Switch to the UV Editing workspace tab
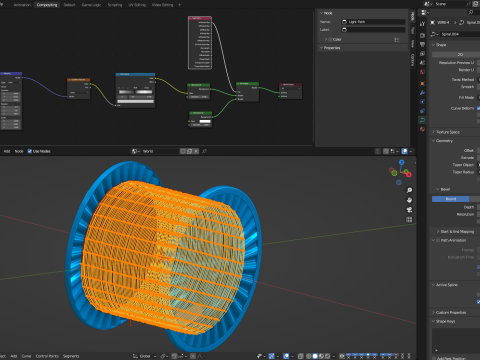The height and width of the screenshot is (360, 480). tap(137, 5)
